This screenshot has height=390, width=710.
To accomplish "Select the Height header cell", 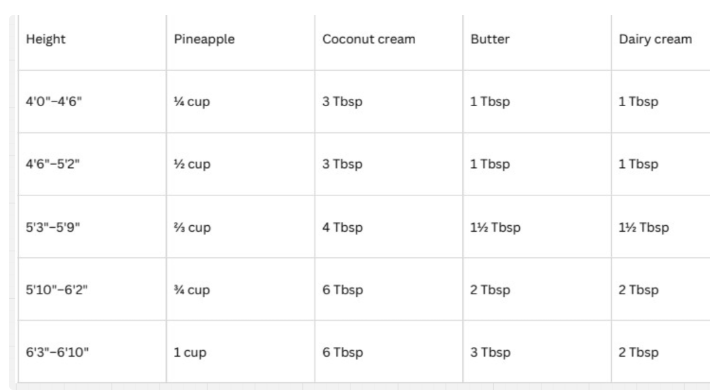I will pyautogui.click(x=92, y=43).
